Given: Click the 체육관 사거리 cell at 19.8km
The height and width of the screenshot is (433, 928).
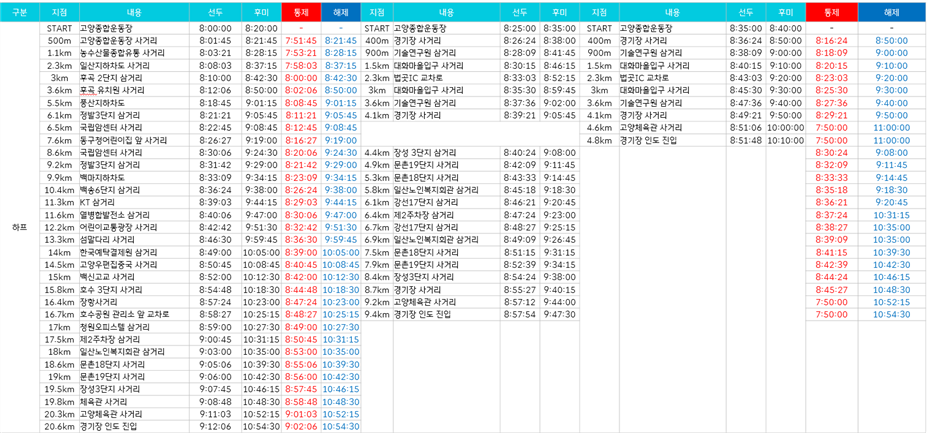Looking at the screenshot, I should click(134, 401).
